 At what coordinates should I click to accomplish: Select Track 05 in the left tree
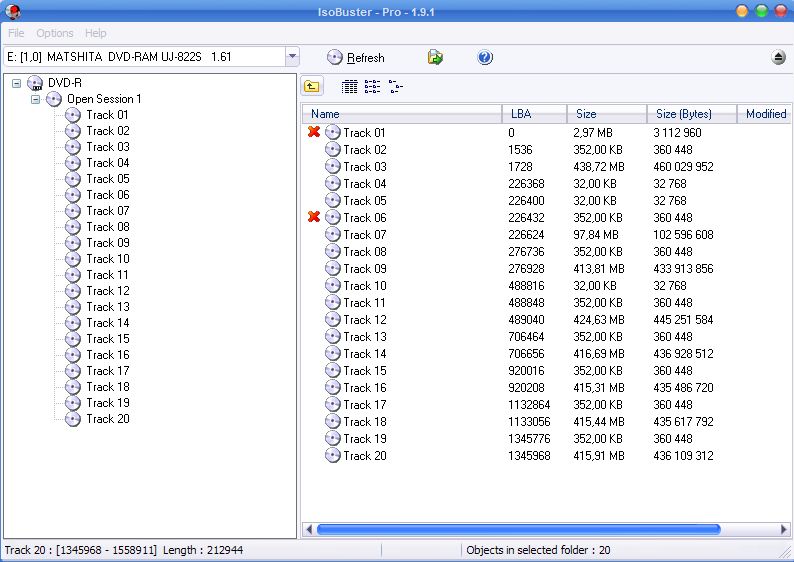[108, 179]
